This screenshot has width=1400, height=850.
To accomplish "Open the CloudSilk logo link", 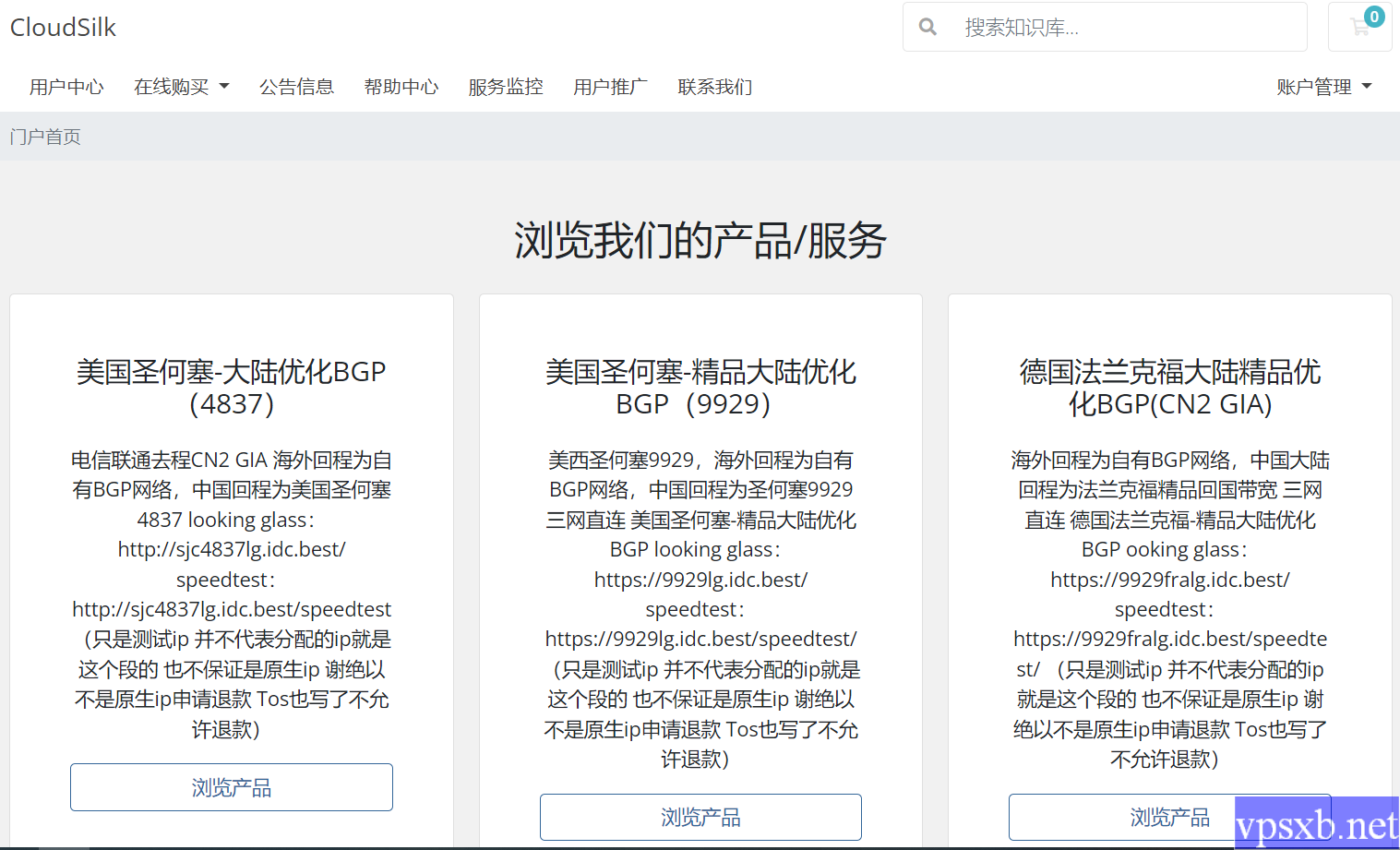I will point(63,28).
